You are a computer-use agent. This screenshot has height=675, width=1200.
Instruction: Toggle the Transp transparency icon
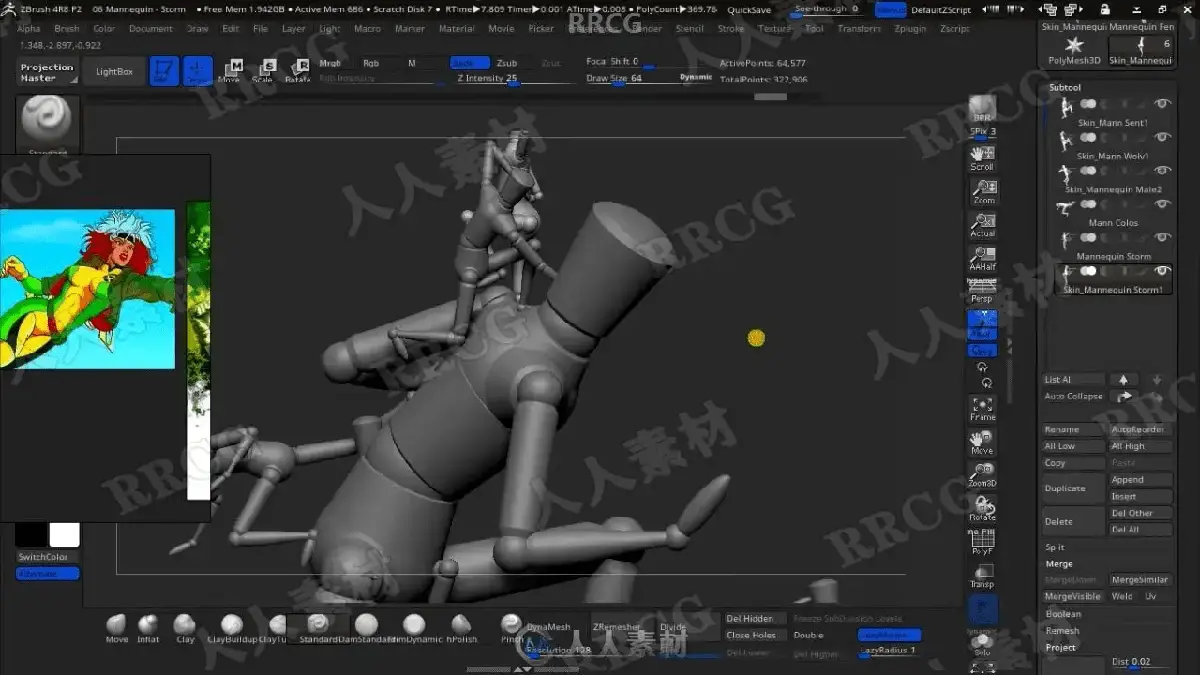pyautogui.click(x=982, y=576)
